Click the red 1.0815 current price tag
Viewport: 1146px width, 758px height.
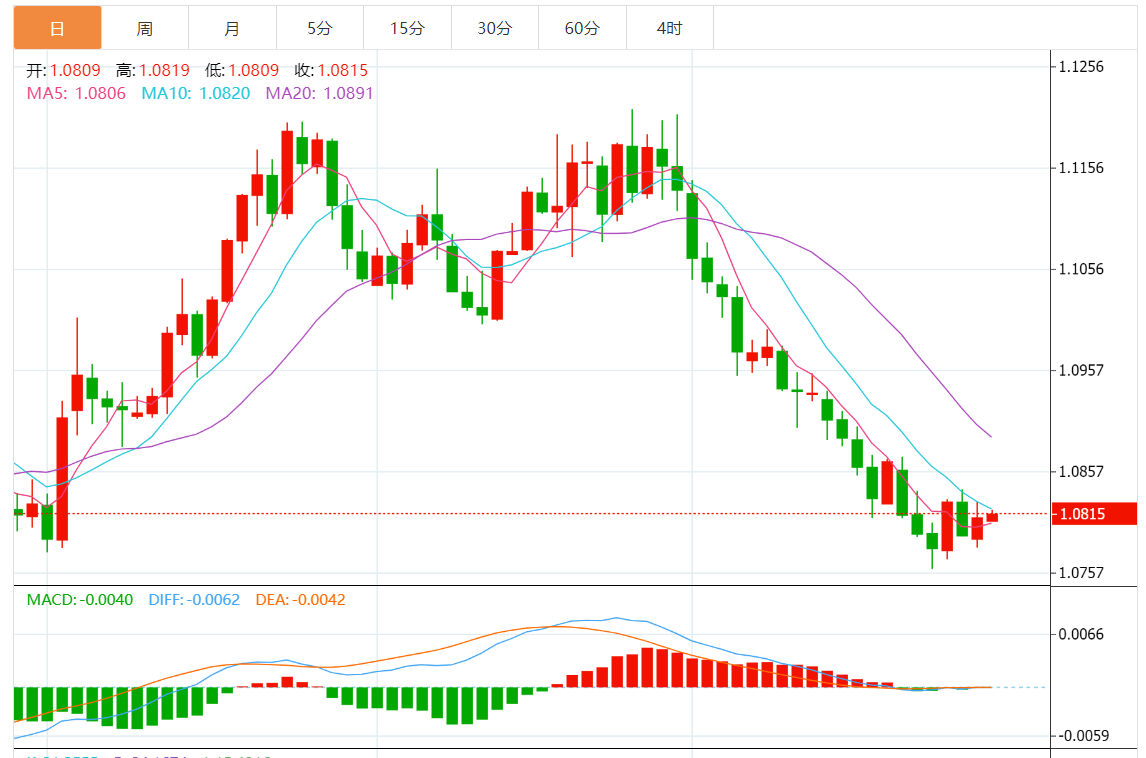[1094, 514]
